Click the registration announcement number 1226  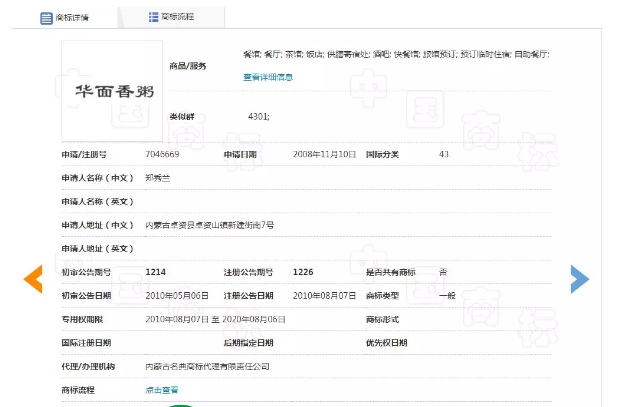coord(302,272)
